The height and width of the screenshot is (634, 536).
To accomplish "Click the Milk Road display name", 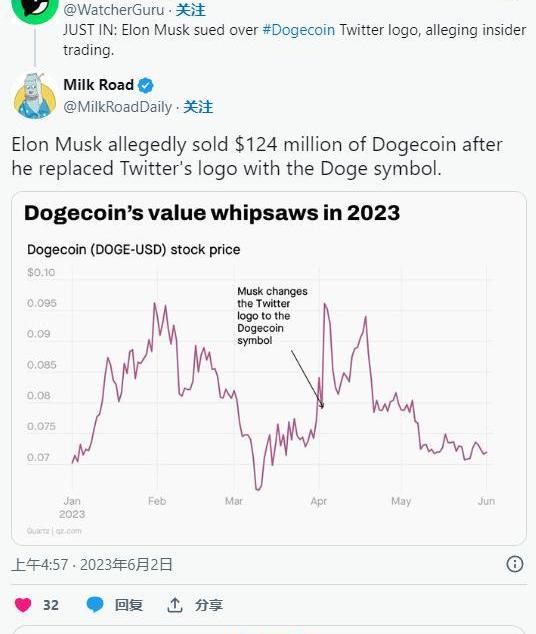I will click(99, 85).
